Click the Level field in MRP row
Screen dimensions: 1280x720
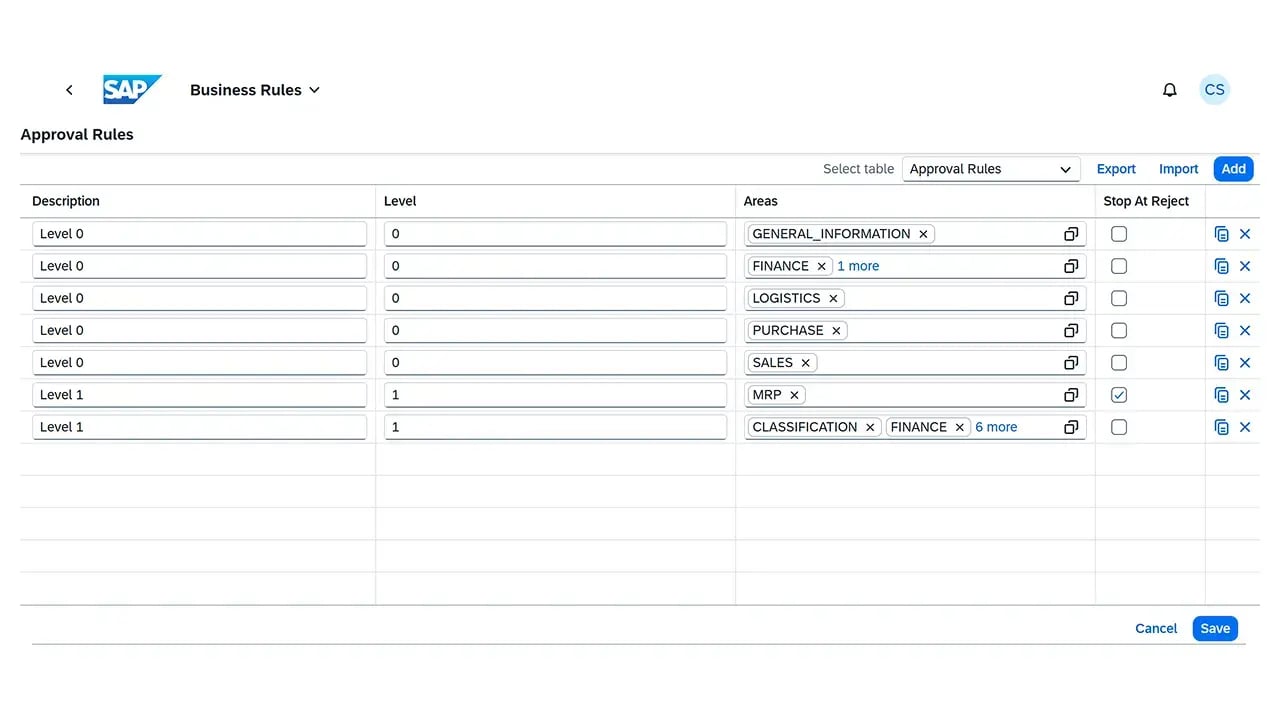tap(555, 395)
